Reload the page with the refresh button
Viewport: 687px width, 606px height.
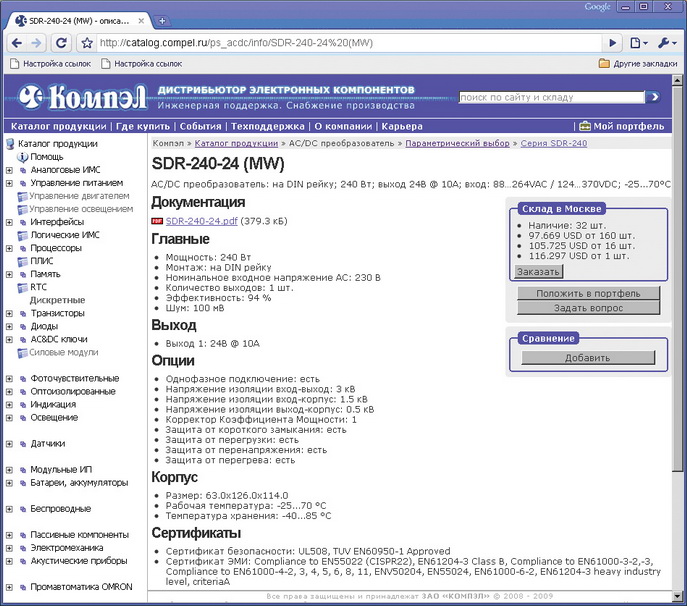click(62, 43)
